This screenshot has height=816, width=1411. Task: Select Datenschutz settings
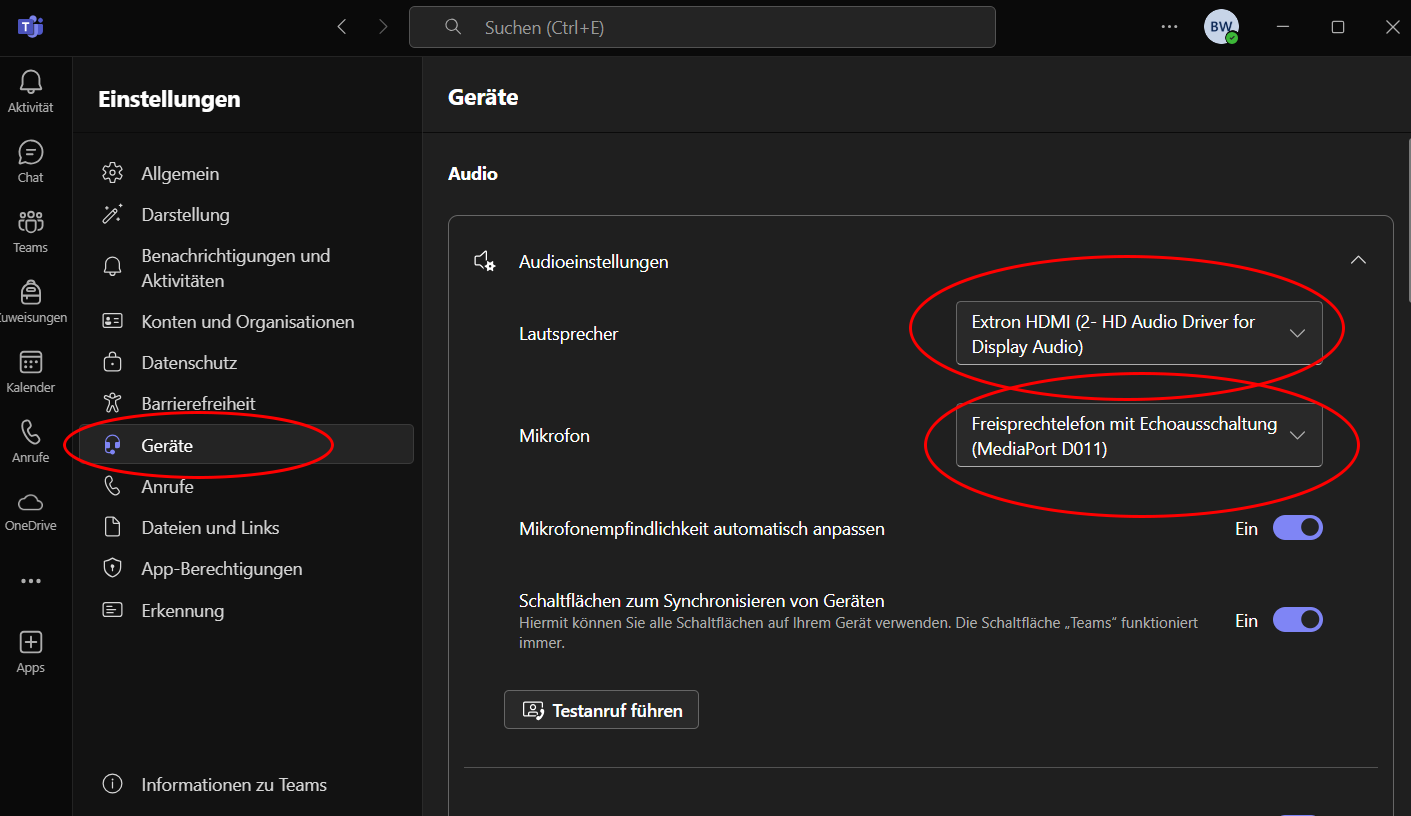[246, 362]
